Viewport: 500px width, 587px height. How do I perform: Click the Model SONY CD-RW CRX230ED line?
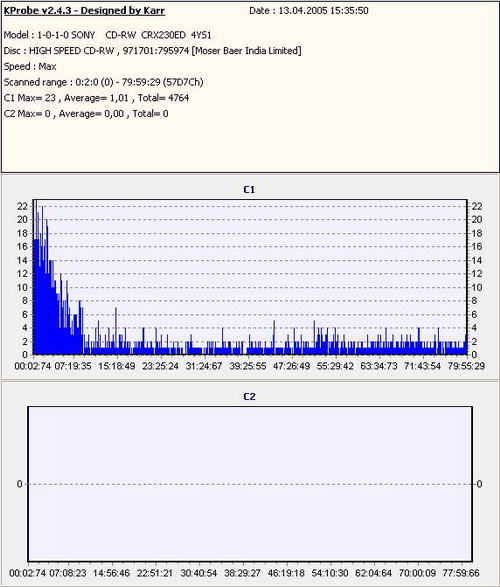point(107,35)
